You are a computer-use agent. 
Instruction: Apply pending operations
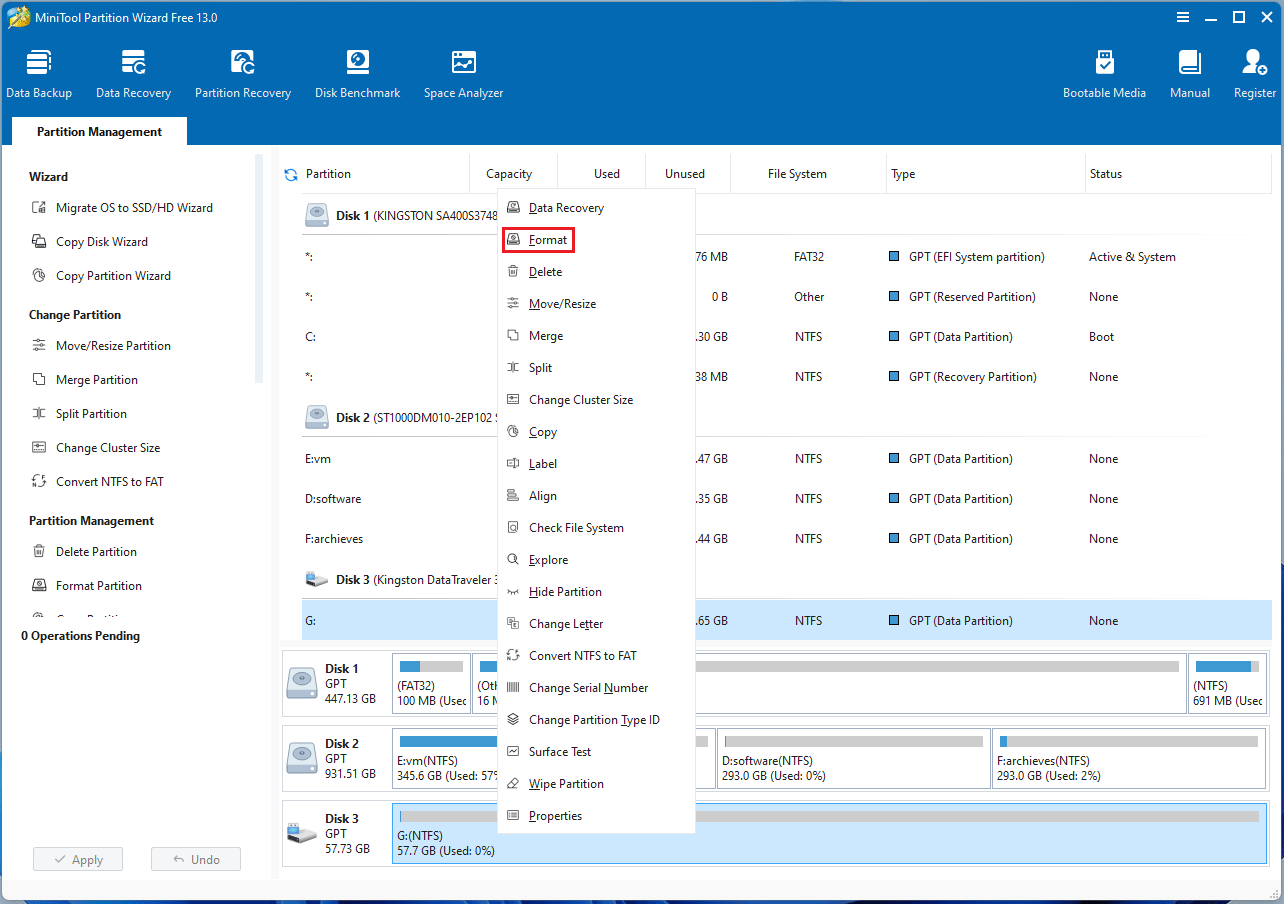pyautogui.click(x=77, y=858)
